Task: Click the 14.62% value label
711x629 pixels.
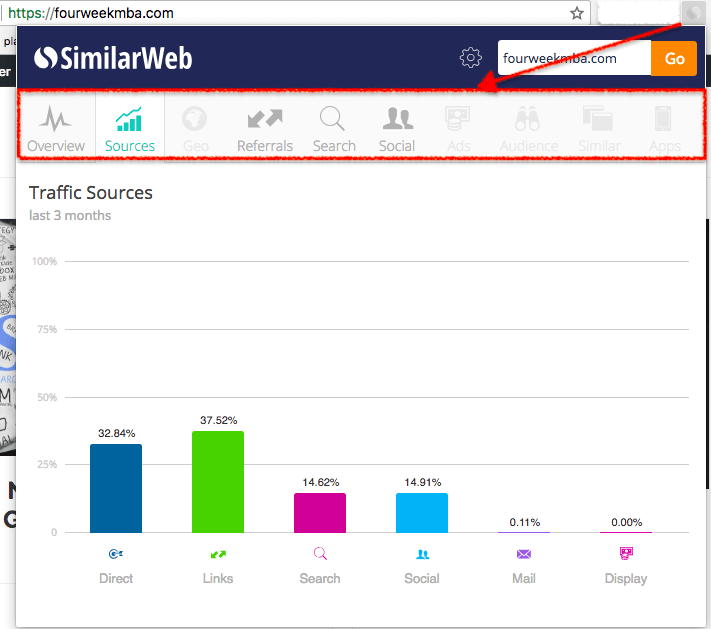Action: (321, 482)
